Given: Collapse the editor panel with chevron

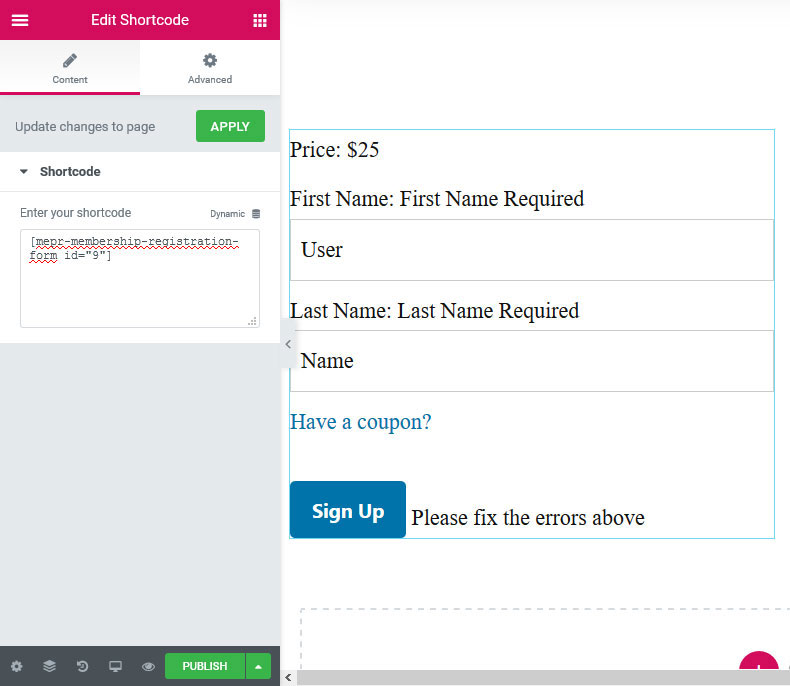Looking at the screenshot, I should pyautogui.click(x=288, y=344).
